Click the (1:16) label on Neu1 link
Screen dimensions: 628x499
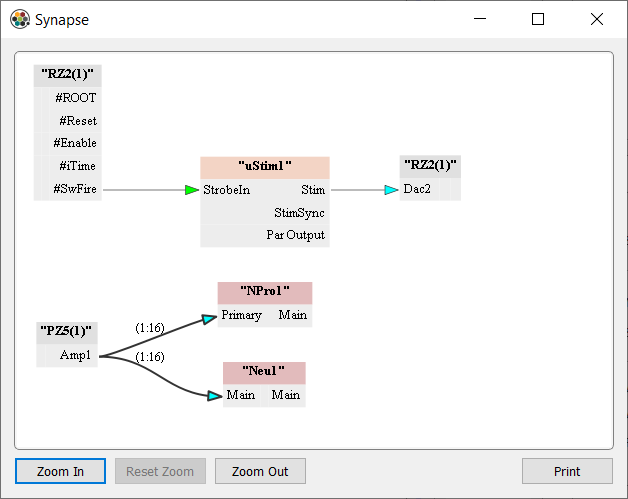150,356
